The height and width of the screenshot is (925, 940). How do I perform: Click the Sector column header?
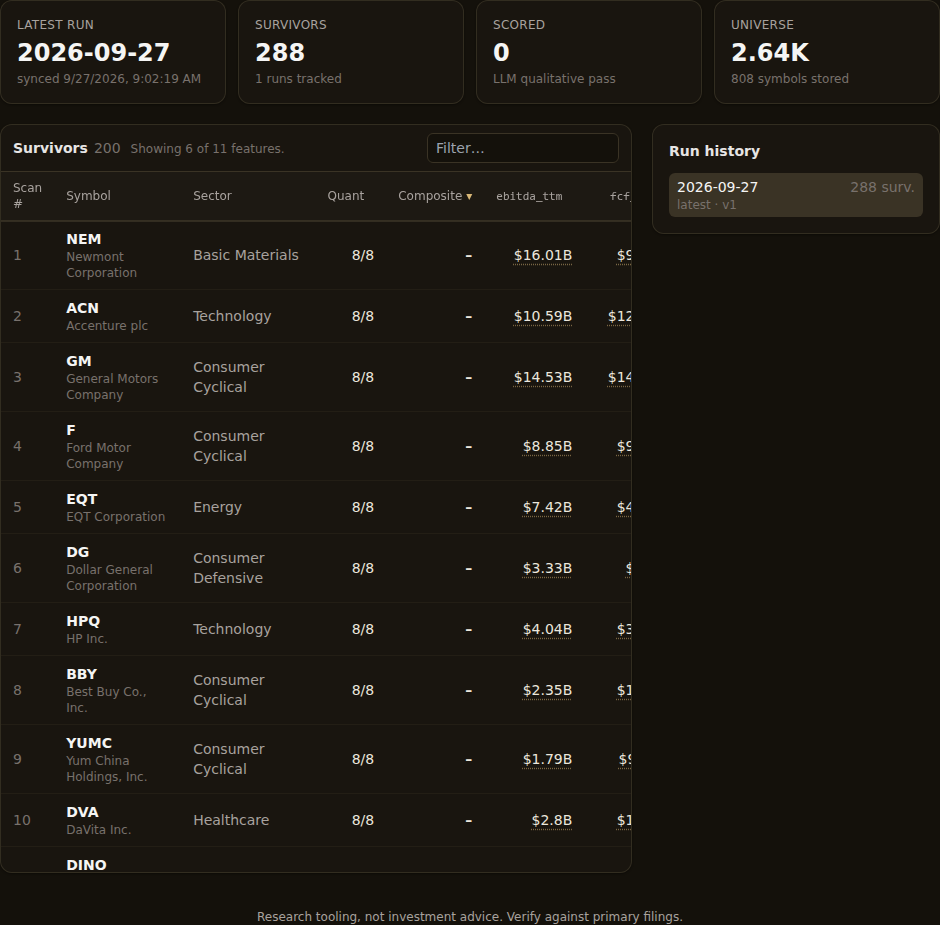(212, 196)
